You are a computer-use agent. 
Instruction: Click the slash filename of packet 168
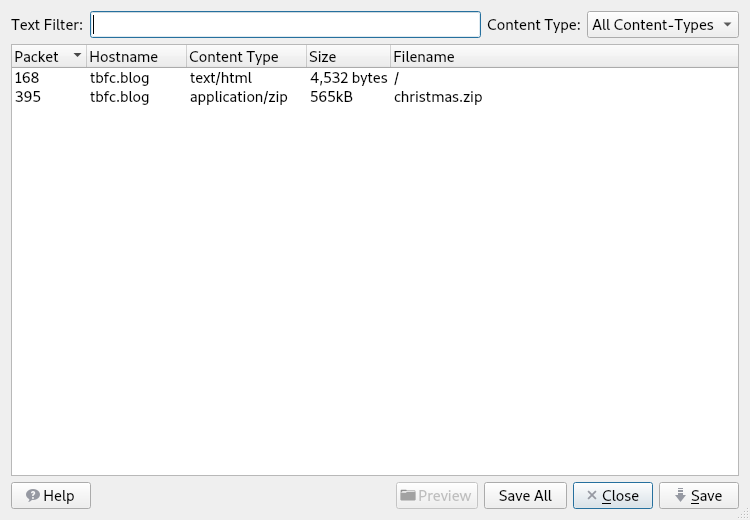pos(397,77)
